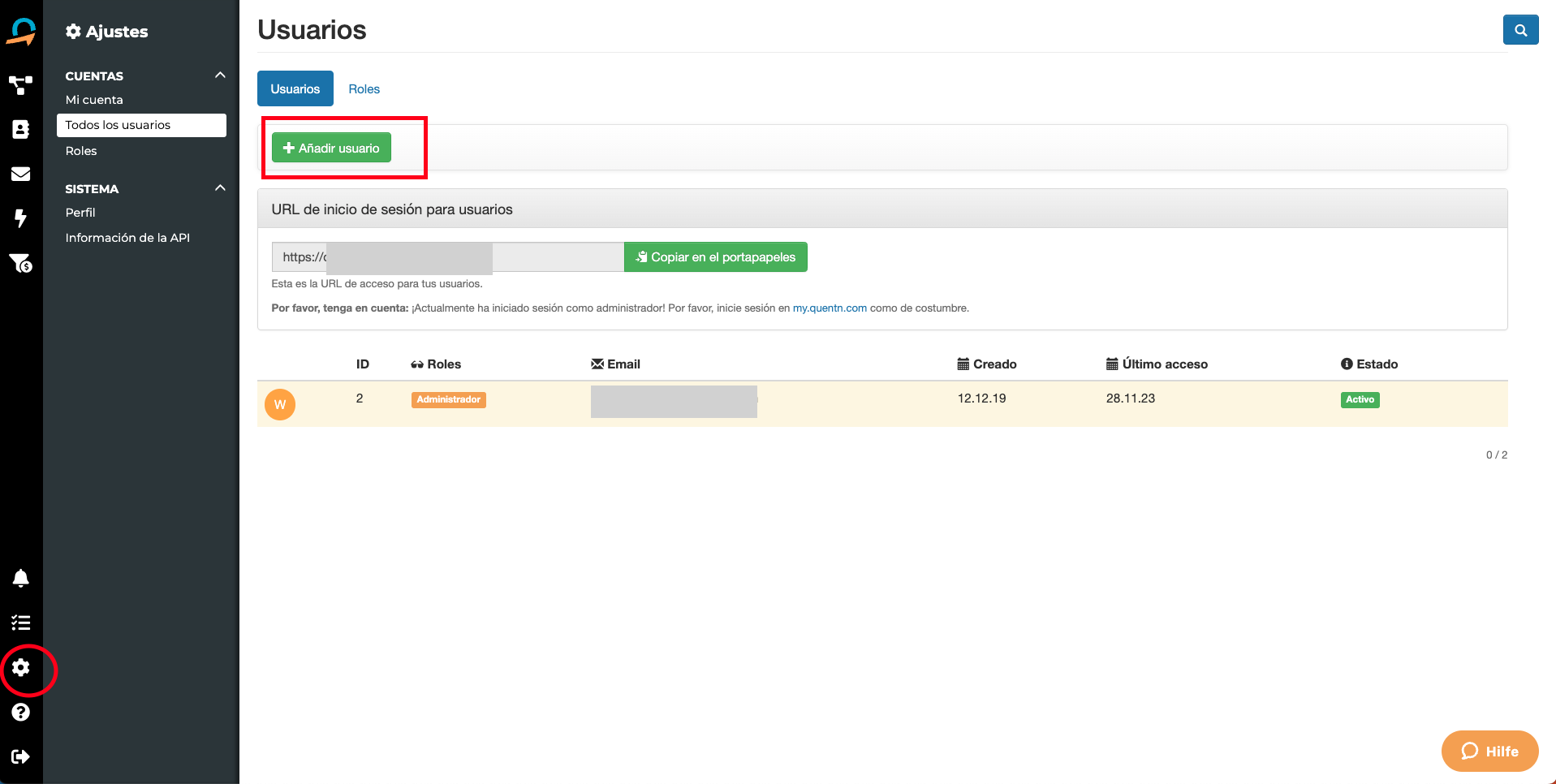Open the notifications bell icon
The image size is (1556, 784).
(21, 578)
